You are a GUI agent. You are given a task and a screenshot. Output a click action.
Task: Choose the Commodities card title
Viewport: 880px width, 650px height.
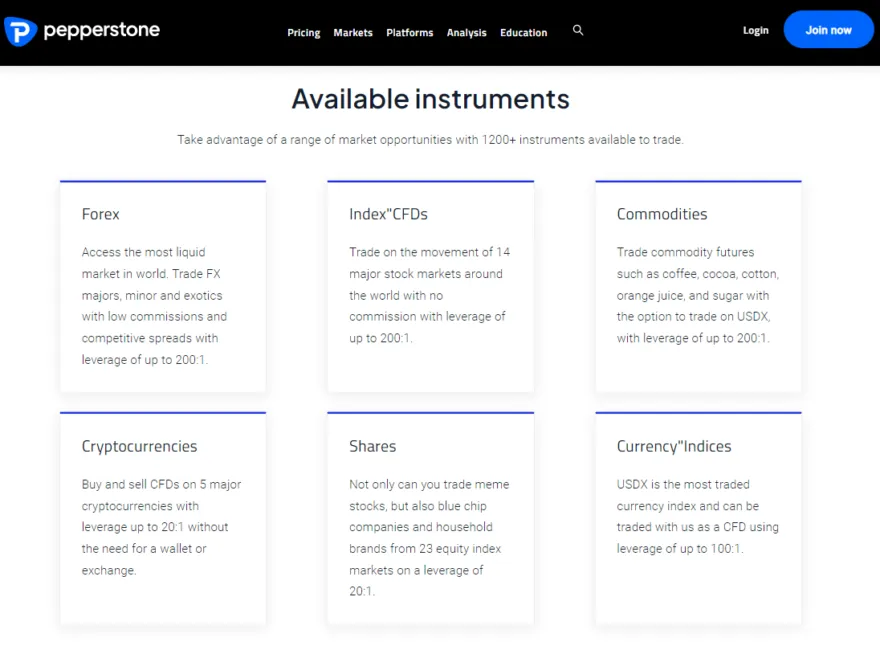pos(661,214)
